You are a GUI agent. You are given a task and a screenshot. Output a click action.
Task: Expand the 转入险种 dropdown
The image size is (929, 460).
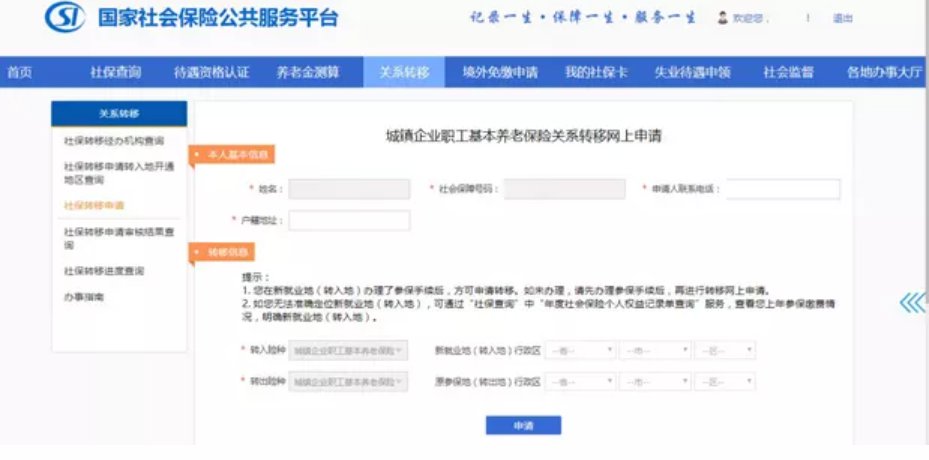(348, 350)
